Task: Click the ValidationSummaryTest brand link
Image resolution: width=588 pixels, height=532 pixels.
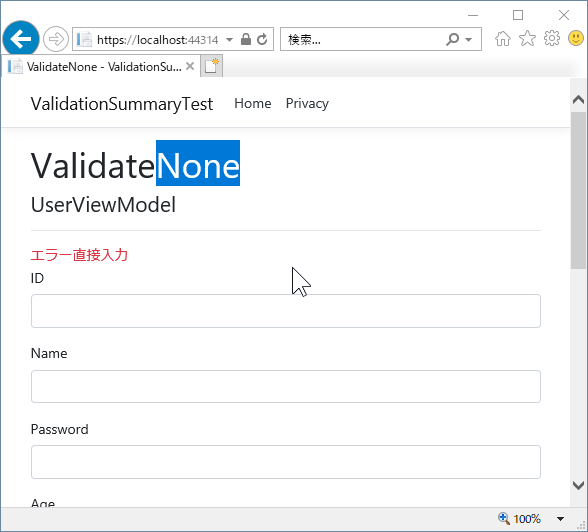Action: pyautogui.click(x=122, y=104)
